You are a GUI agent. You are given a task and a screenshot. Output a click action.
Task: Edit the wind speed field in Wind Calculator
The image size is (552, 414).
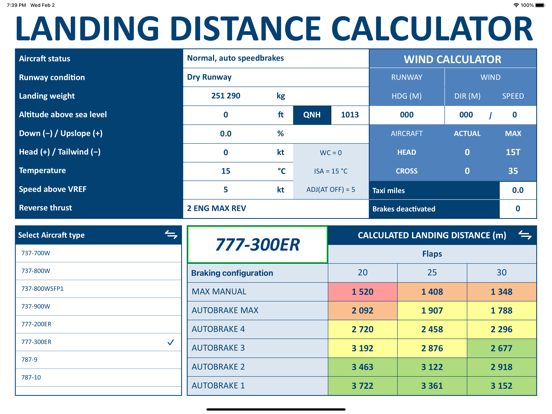tap(515, 115)
